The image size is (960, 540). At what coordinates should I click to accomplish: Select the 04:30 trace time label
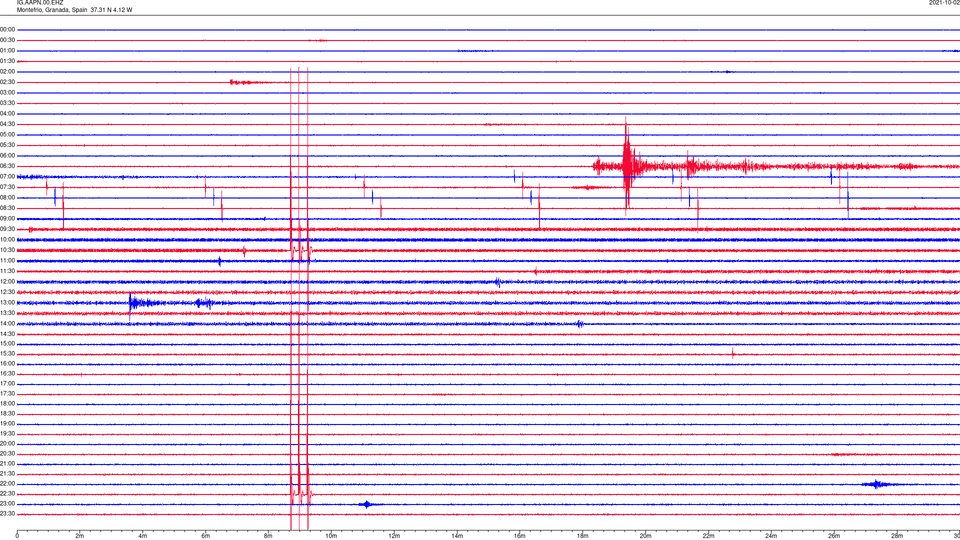point(8,124)
